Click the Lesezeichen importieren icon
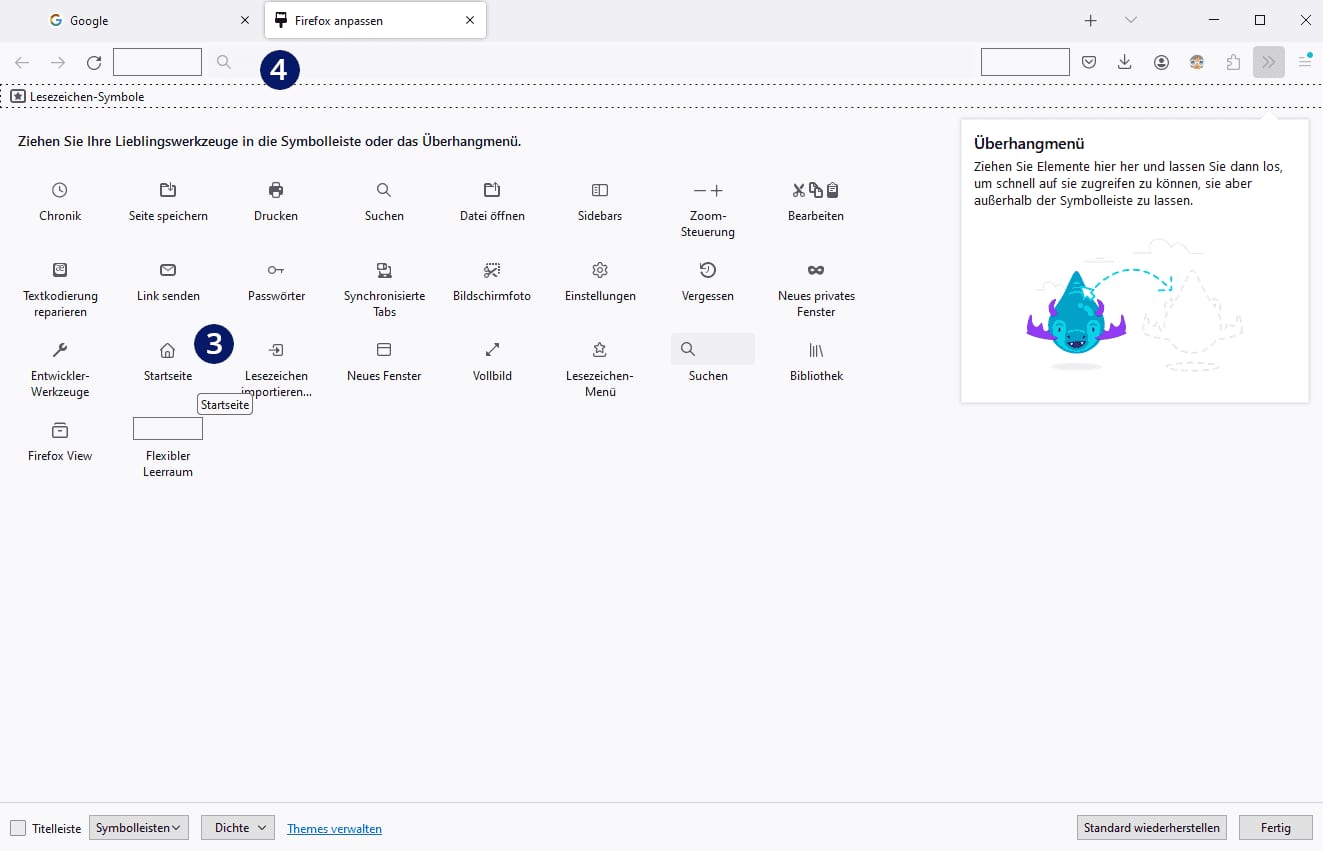Viewport: 1323px width, 851px height. click(x=276, y=350)
